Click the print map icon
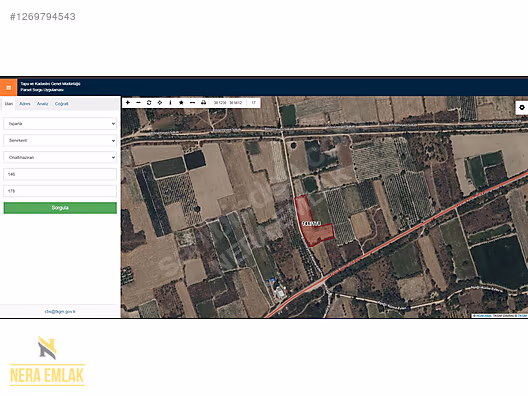This screenshot has height=396, width=528. 203,102
